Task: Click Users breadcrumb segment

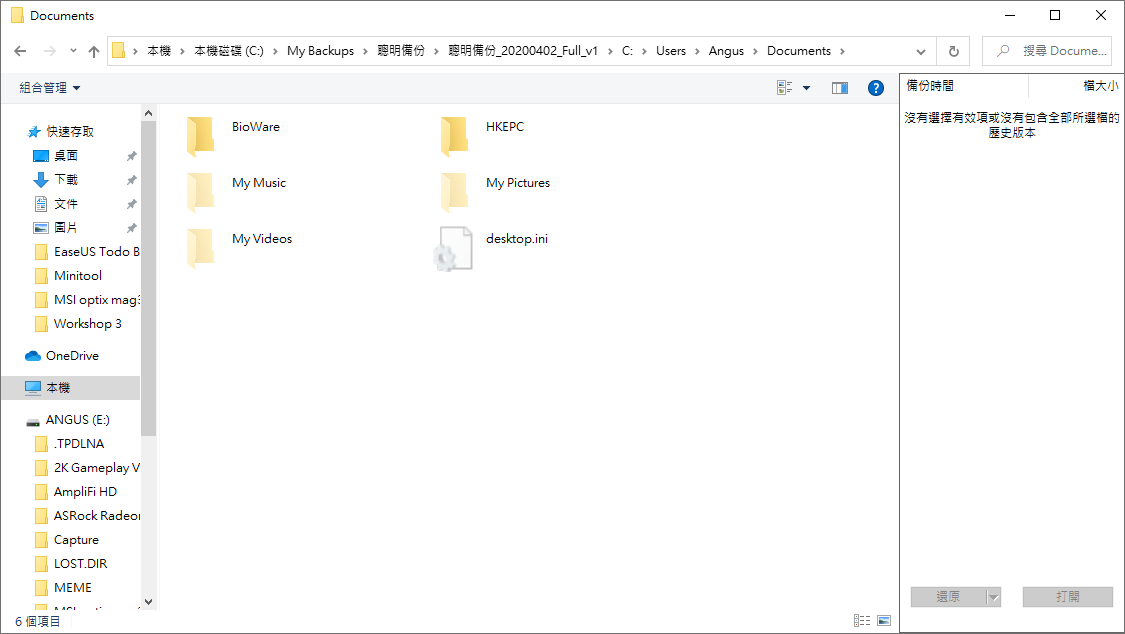Action: (671, 51)
